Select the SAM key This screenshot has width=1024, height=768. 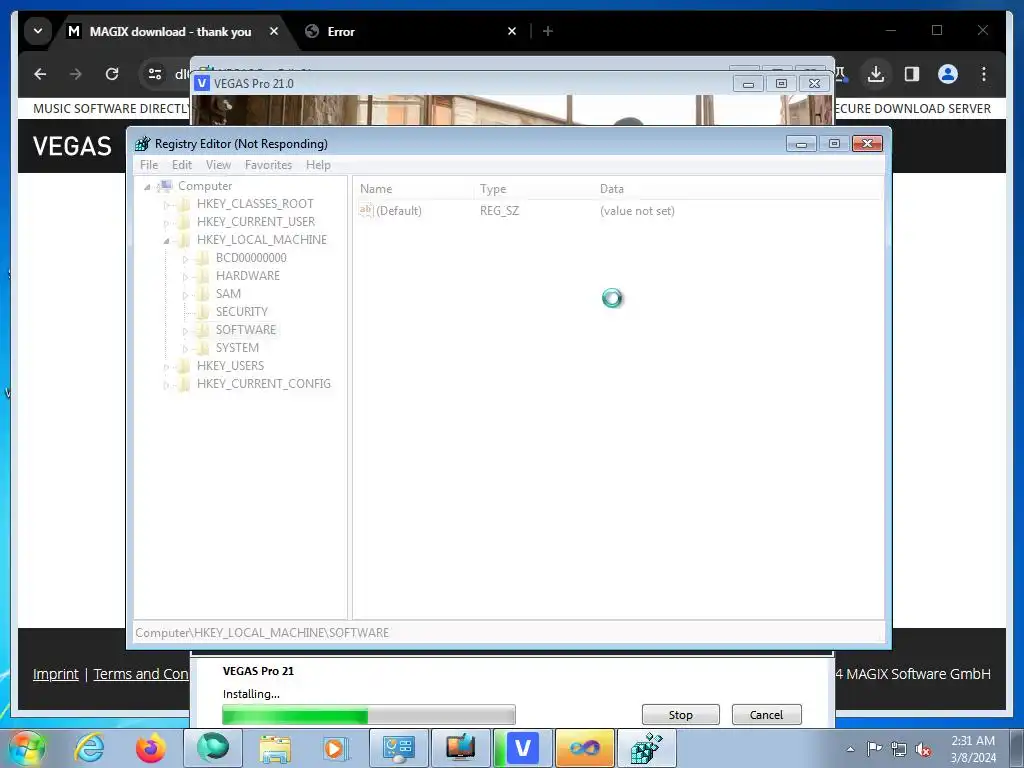coord(229,294)
